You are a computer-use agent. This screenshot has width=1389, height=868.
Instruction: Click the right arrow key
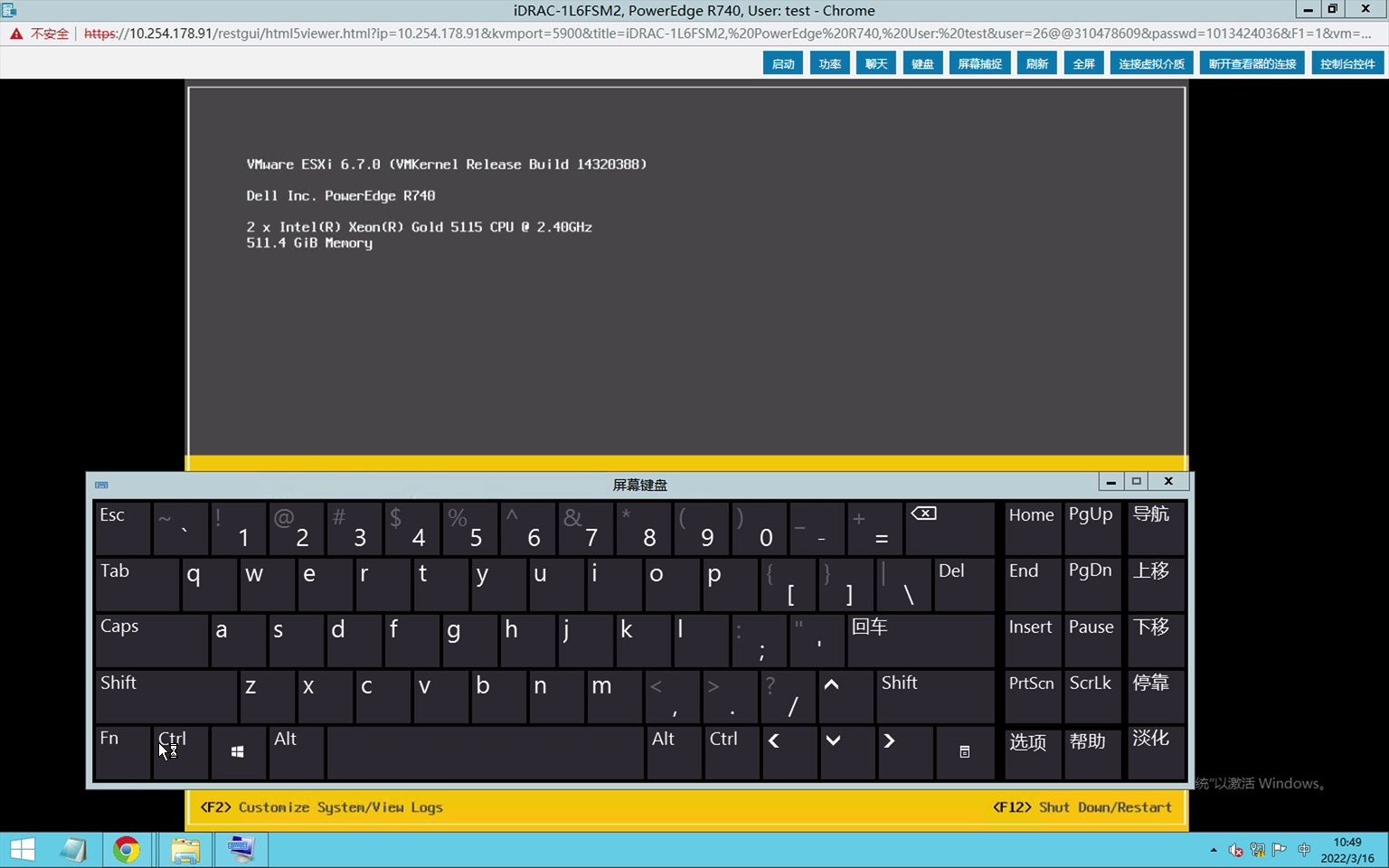click(x=904, y=752)
